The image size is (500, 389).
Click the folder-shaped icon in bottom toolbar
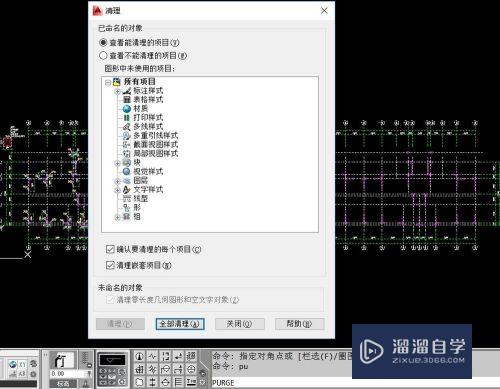140,382
